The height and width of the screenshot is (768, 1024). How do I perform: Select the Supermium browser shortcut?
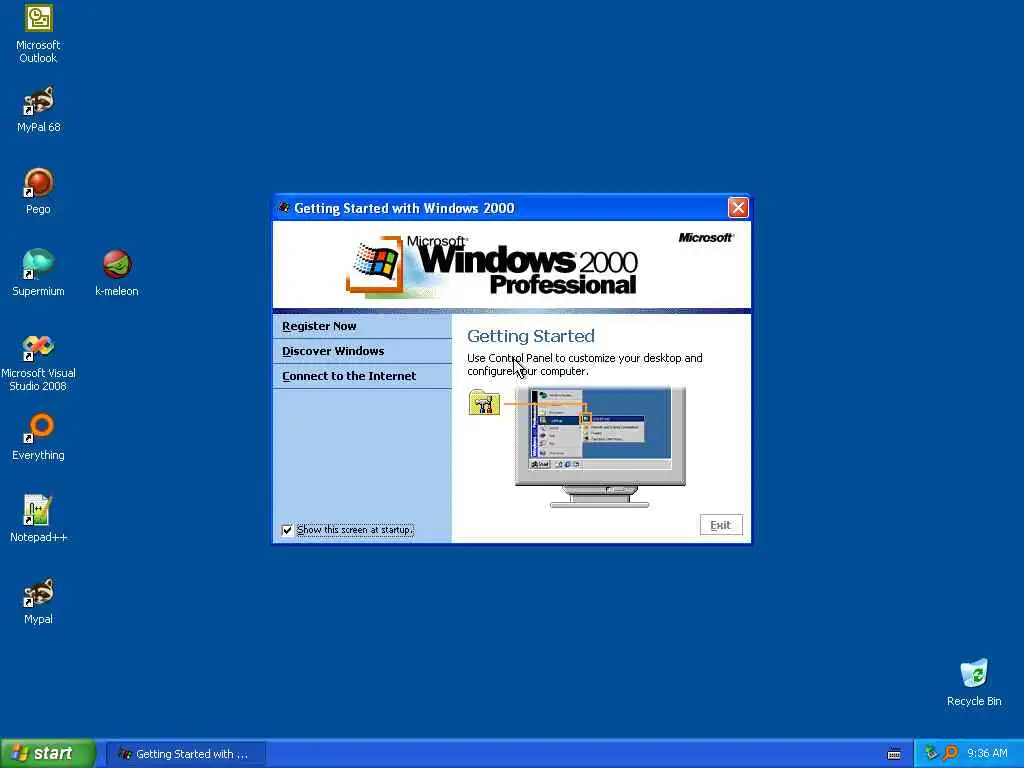click(x=39, y=273)
